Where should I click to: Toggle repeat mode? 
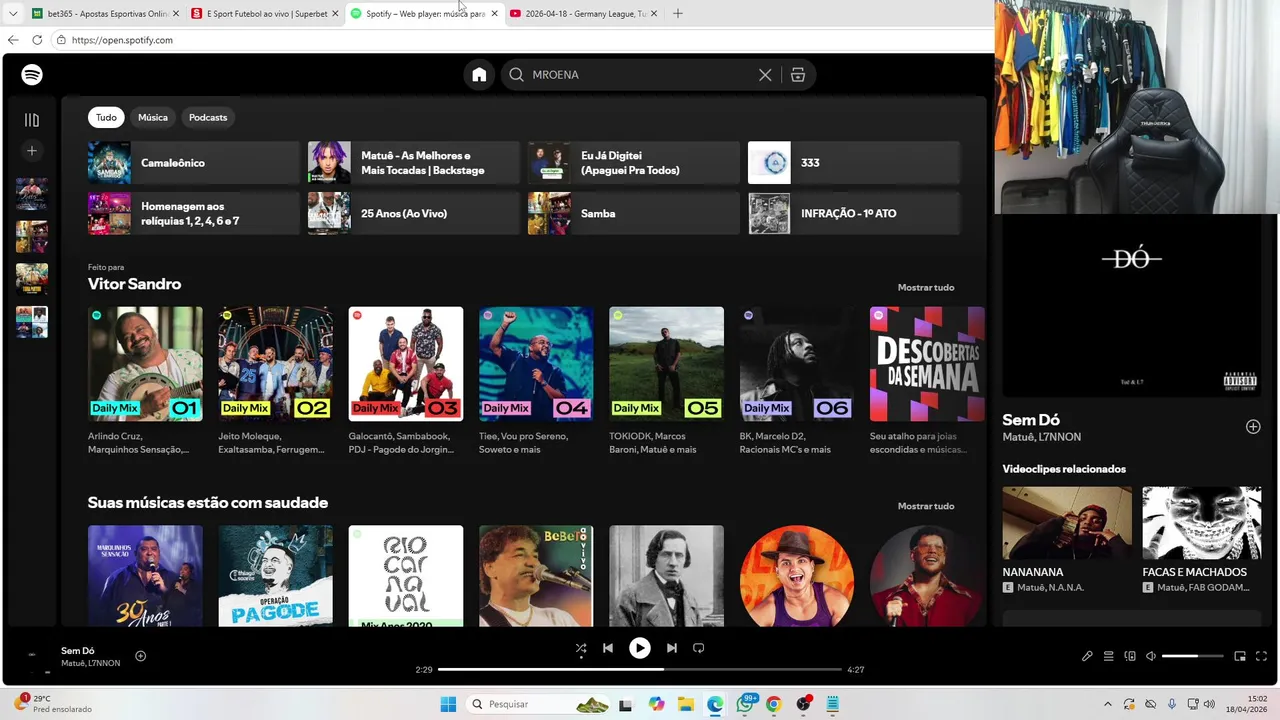[x=699, y=648]
